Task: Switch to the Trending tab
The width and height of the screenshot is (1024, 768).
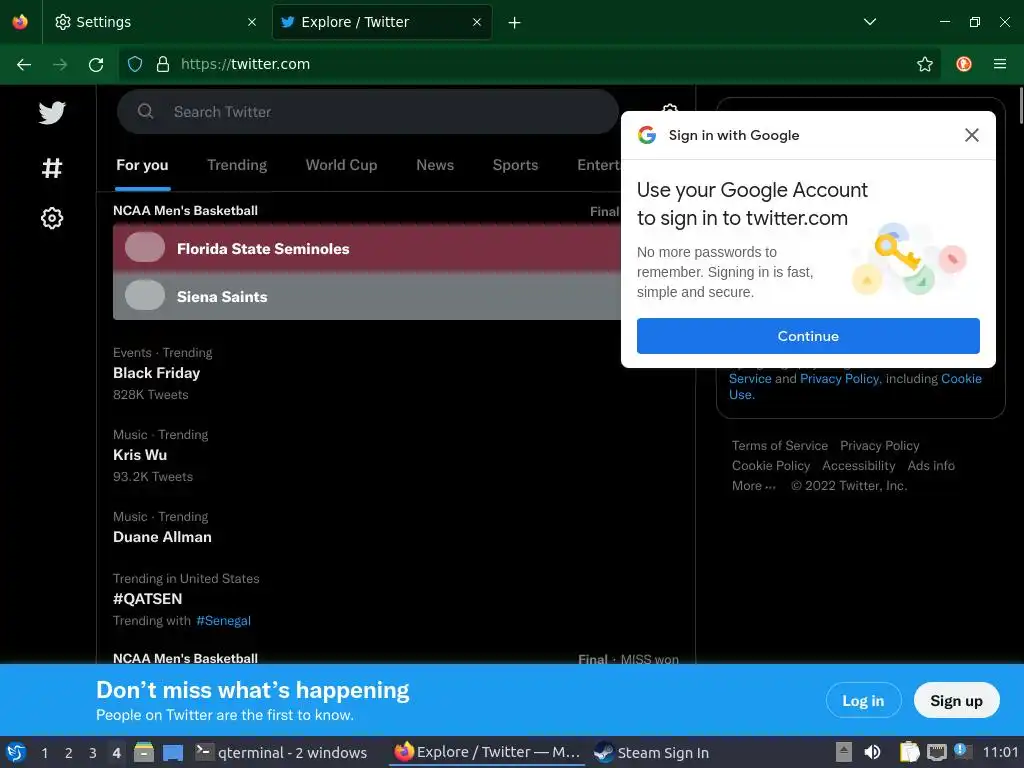Action: tap(237, 165)
